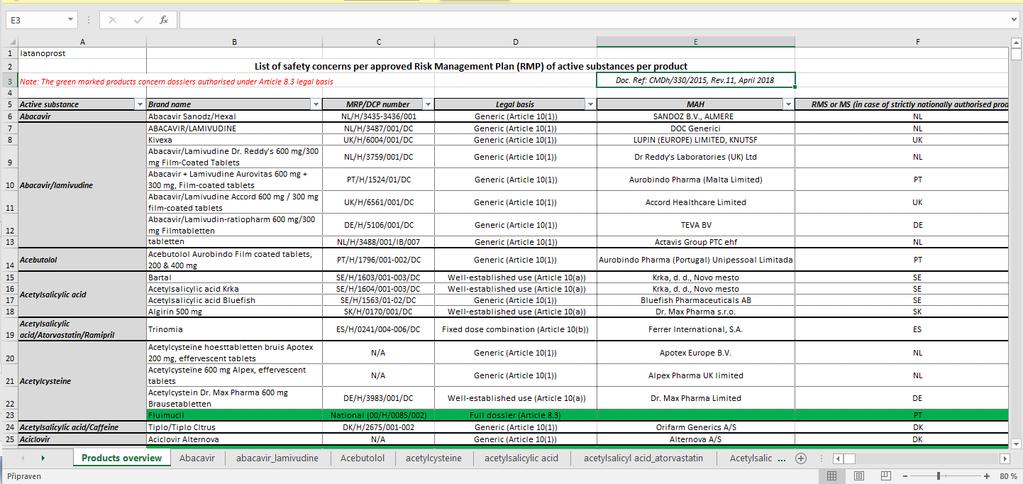Open the Legal basis filter dropdown
Image resolution: width=1023 pixels, height=484 pixels.
coord(590,104)
